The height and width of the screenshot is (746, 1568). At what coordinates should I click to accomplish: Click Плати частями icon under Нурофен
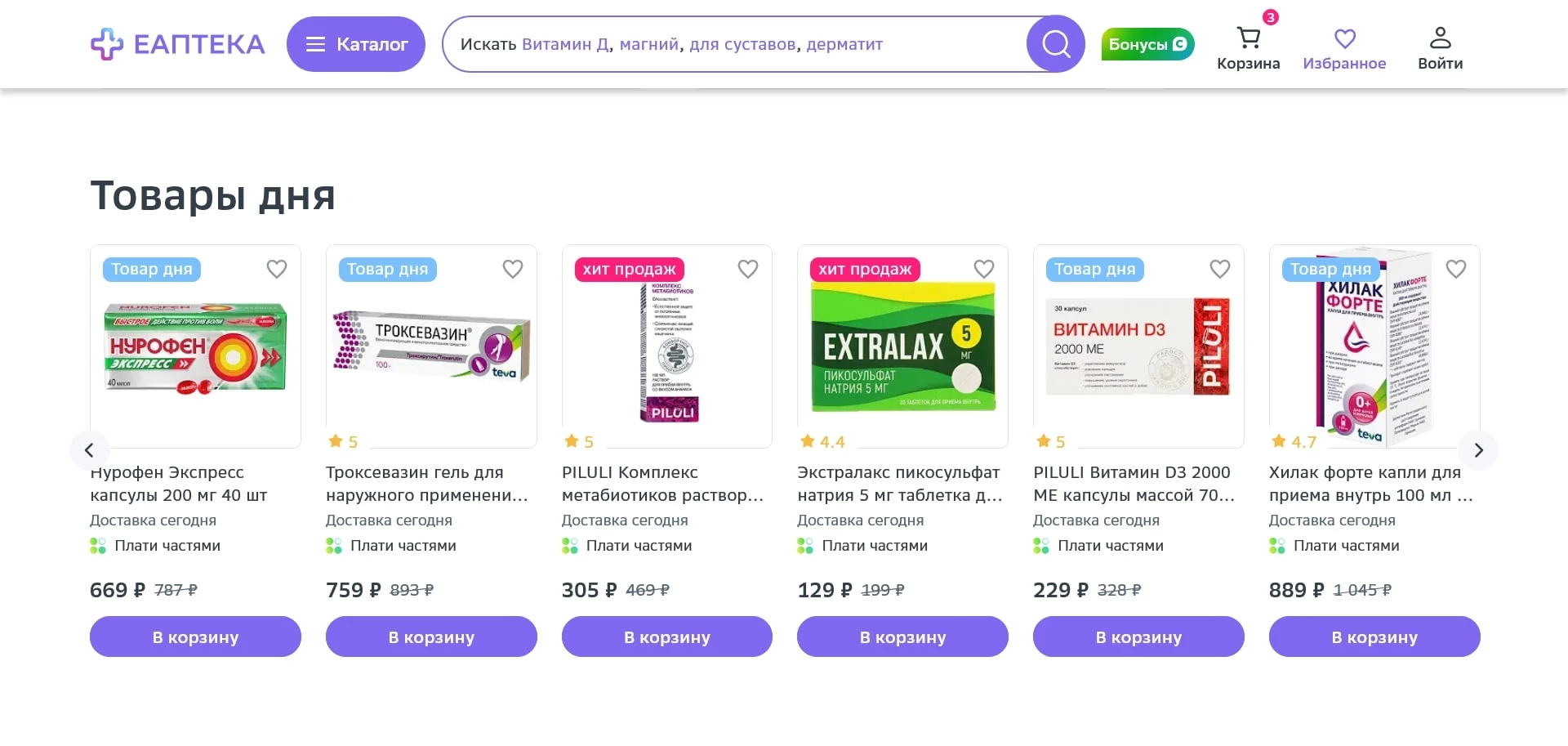[x=98, y=546]
